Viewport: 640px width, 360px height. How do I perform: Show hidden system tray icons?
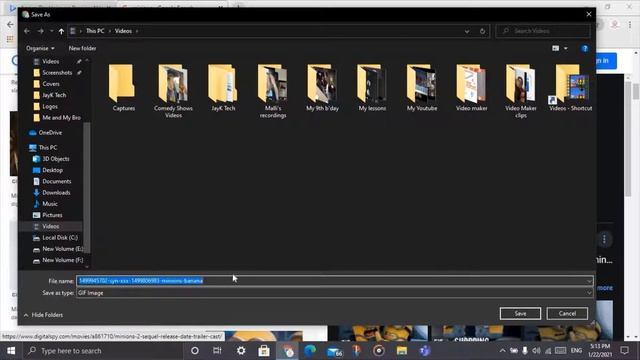502,351
